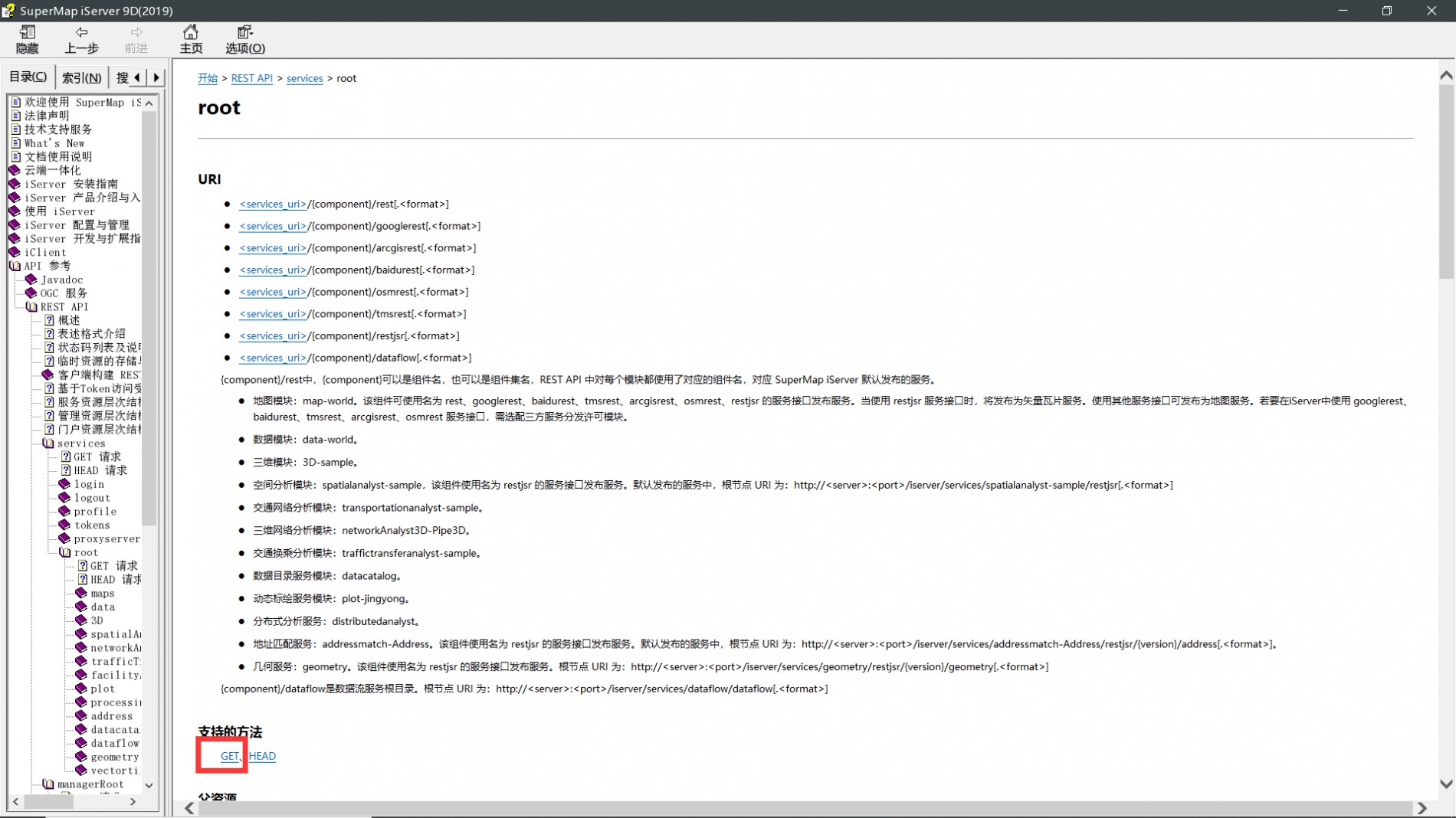Click the REST API breadcrumb link

252,78
